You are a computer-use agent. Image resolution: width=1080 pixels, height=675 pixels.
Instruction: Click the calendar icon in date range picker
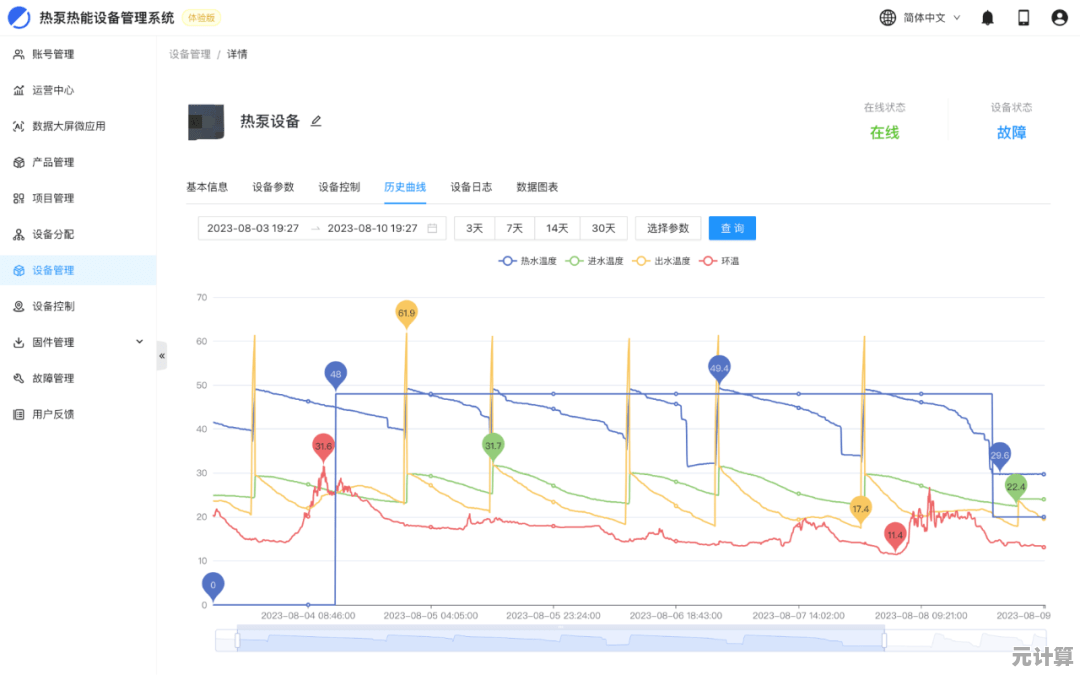432,228
